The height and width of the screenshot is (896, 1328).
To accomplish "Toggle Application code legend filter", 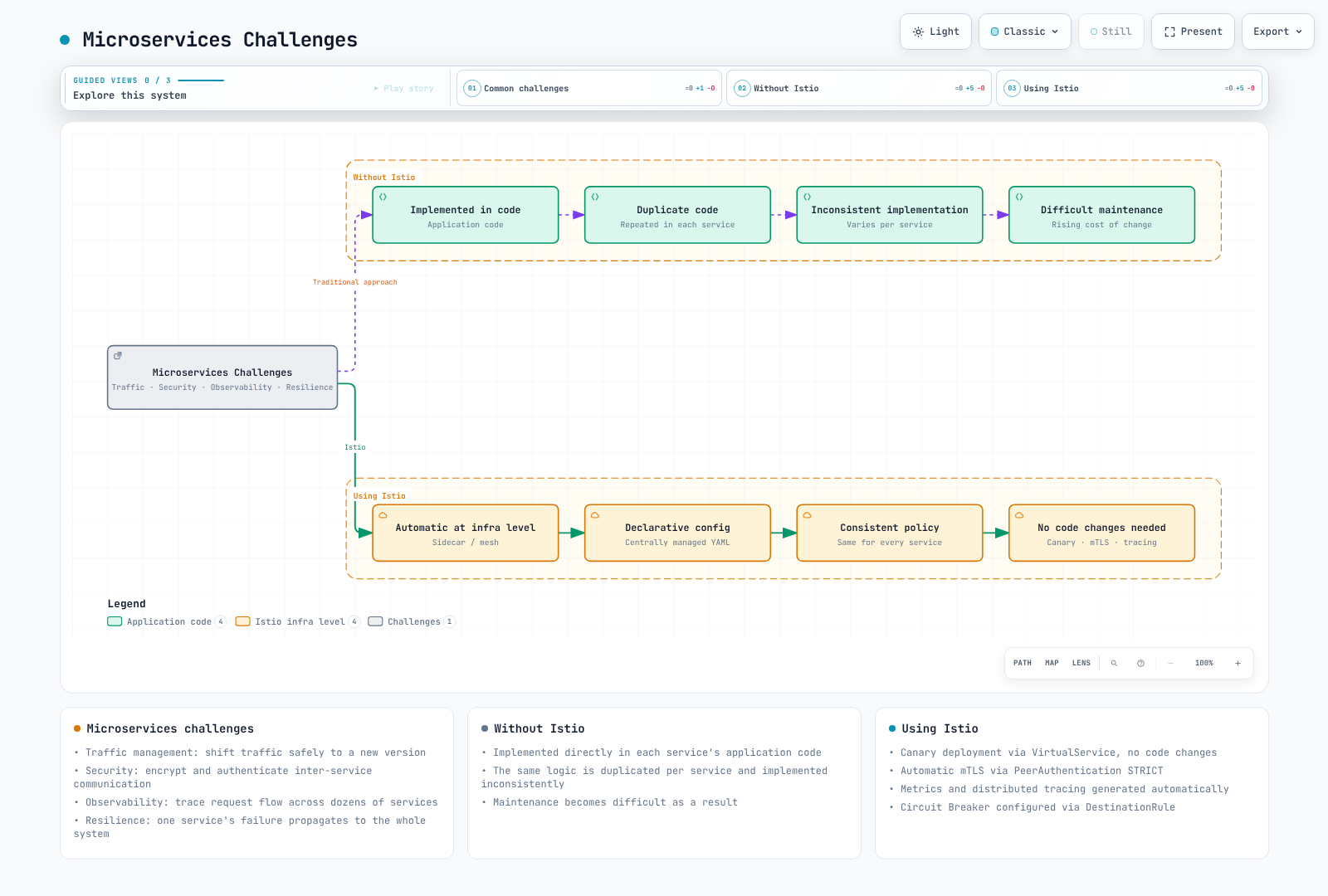I will coord(167,621).
